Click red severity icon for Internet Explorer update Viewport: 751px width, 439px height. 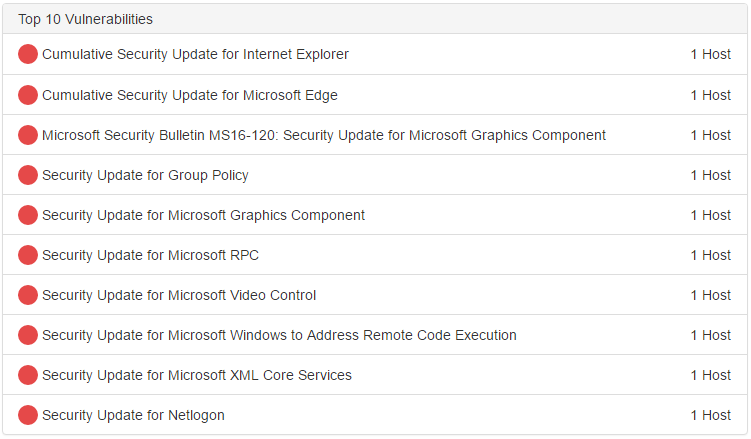(28, 54)
